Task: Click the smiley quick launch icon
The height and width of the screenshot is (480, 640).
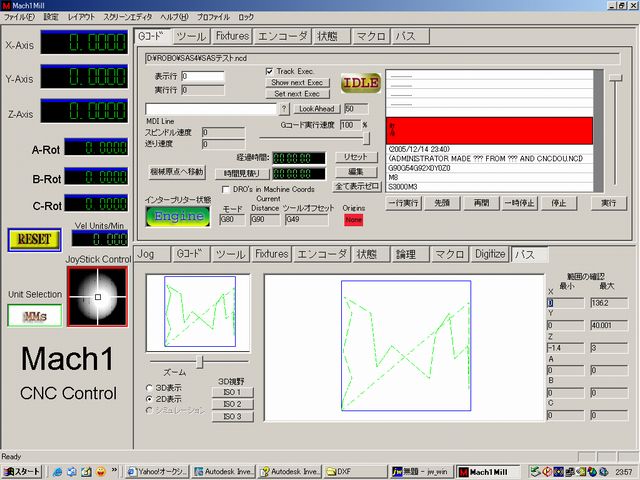Action: (100, 472)
